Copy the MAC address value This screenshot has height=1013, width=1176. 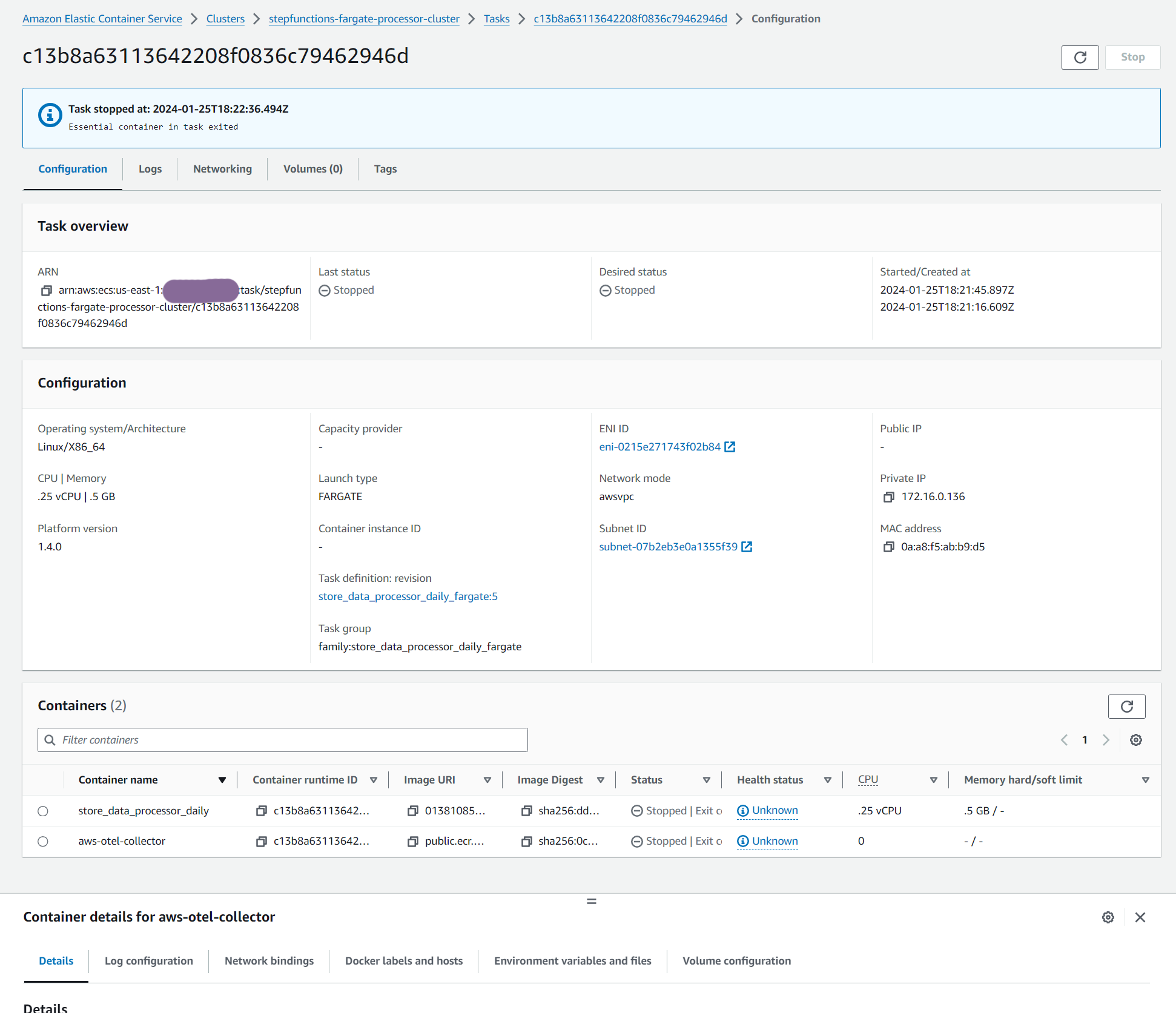(888, 547)
